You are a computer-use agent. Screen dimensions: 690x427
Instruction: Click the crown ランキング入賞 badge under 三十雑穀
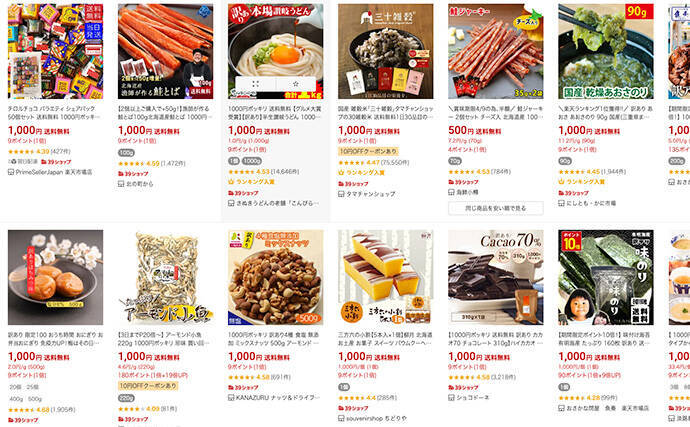(361, 173)
